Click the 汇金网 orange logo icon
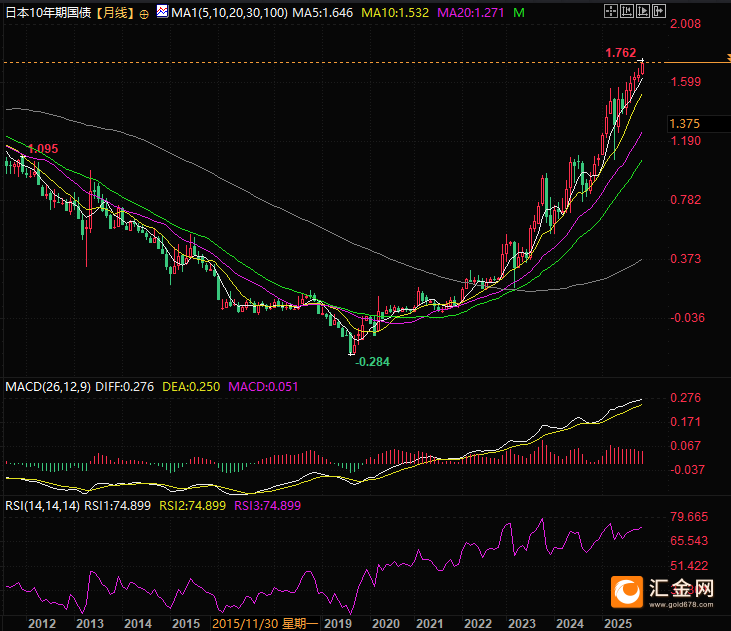731x631 pixels. pyautogui.click(x=627, y=591)
